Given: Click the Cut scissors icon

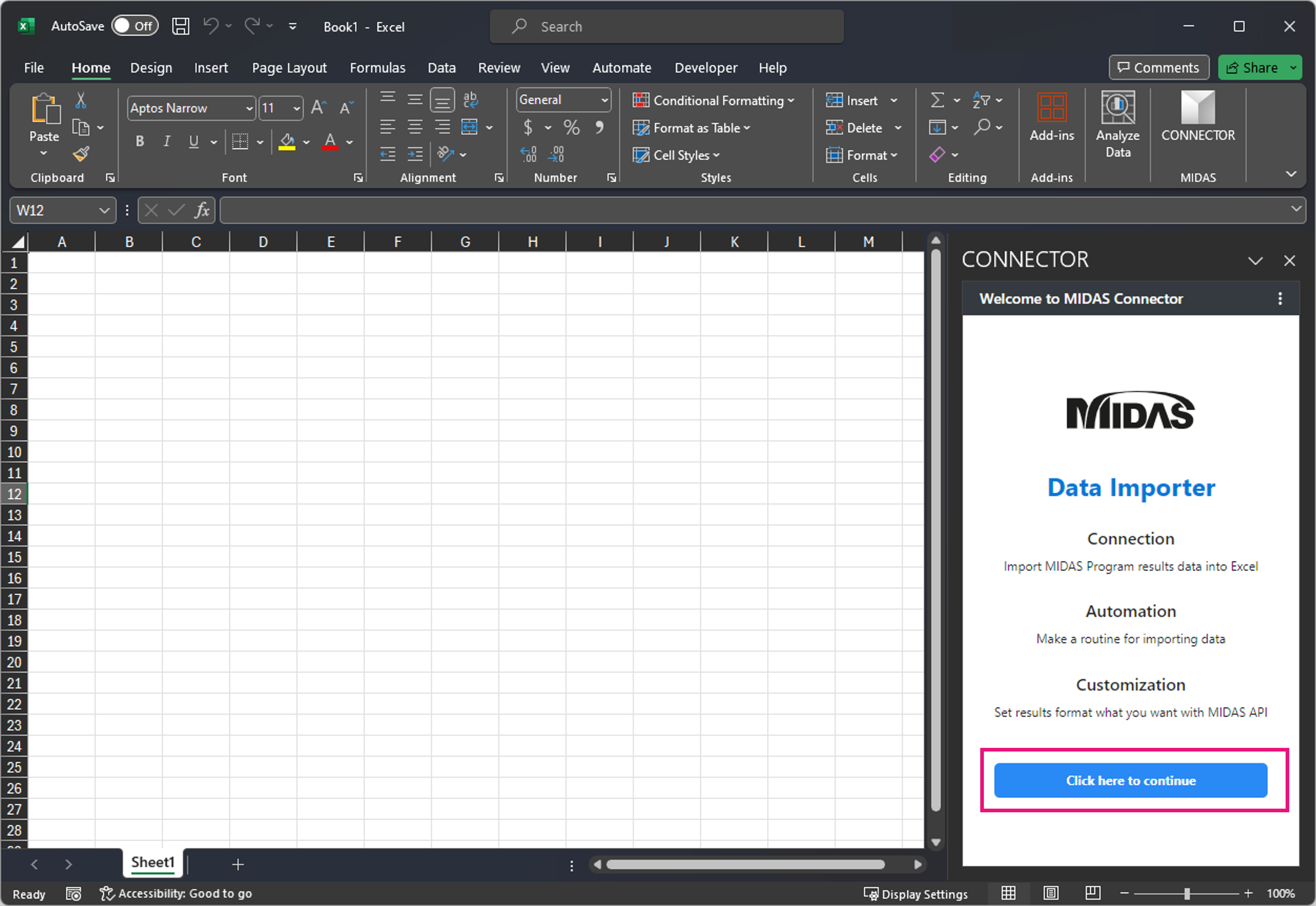Looking at the screenshot, I should click(81, 100).
